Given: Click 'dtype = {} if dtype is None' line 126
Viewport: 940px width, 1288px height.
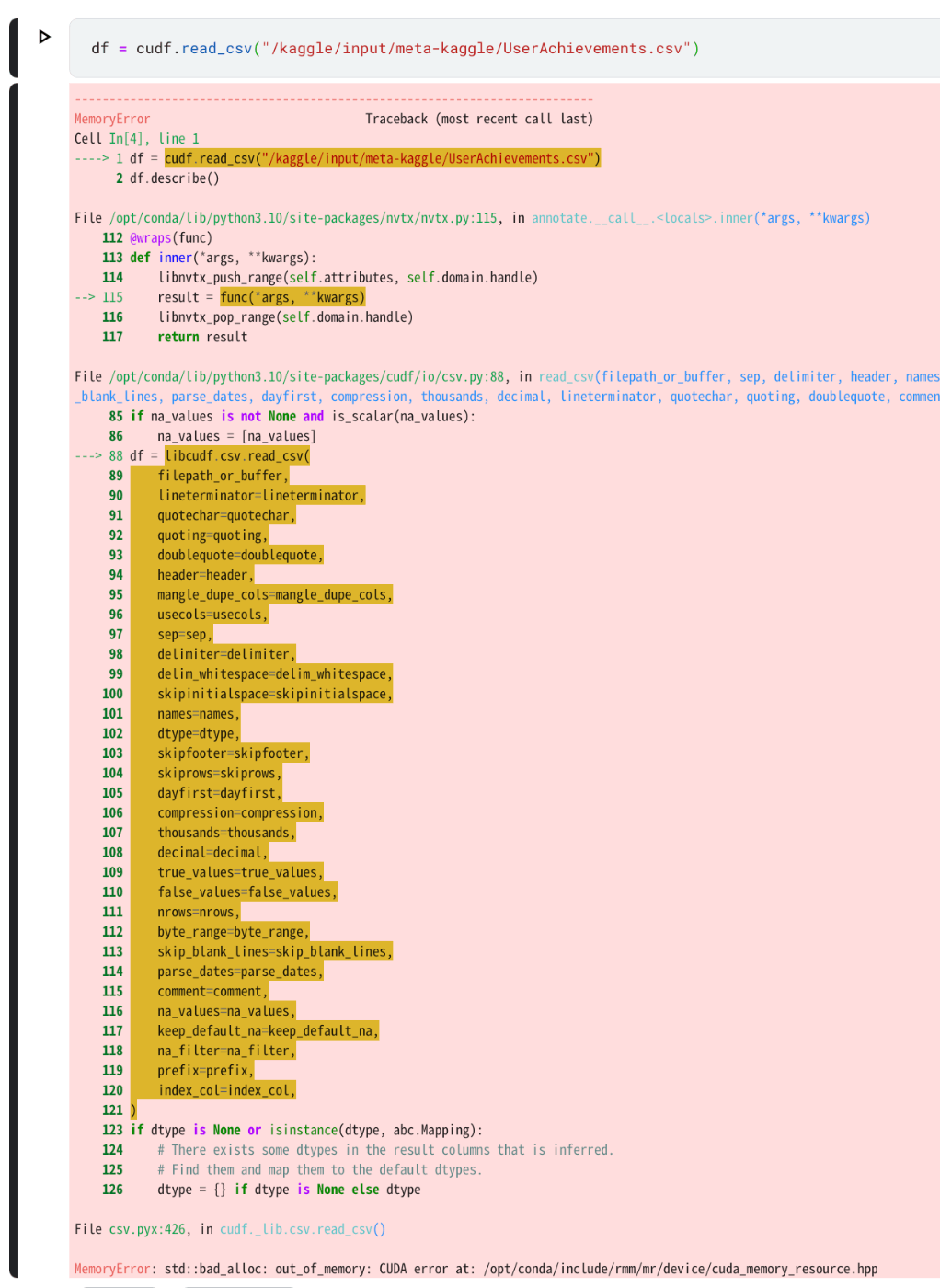Looking at the screenshot, I should 289,1190.
